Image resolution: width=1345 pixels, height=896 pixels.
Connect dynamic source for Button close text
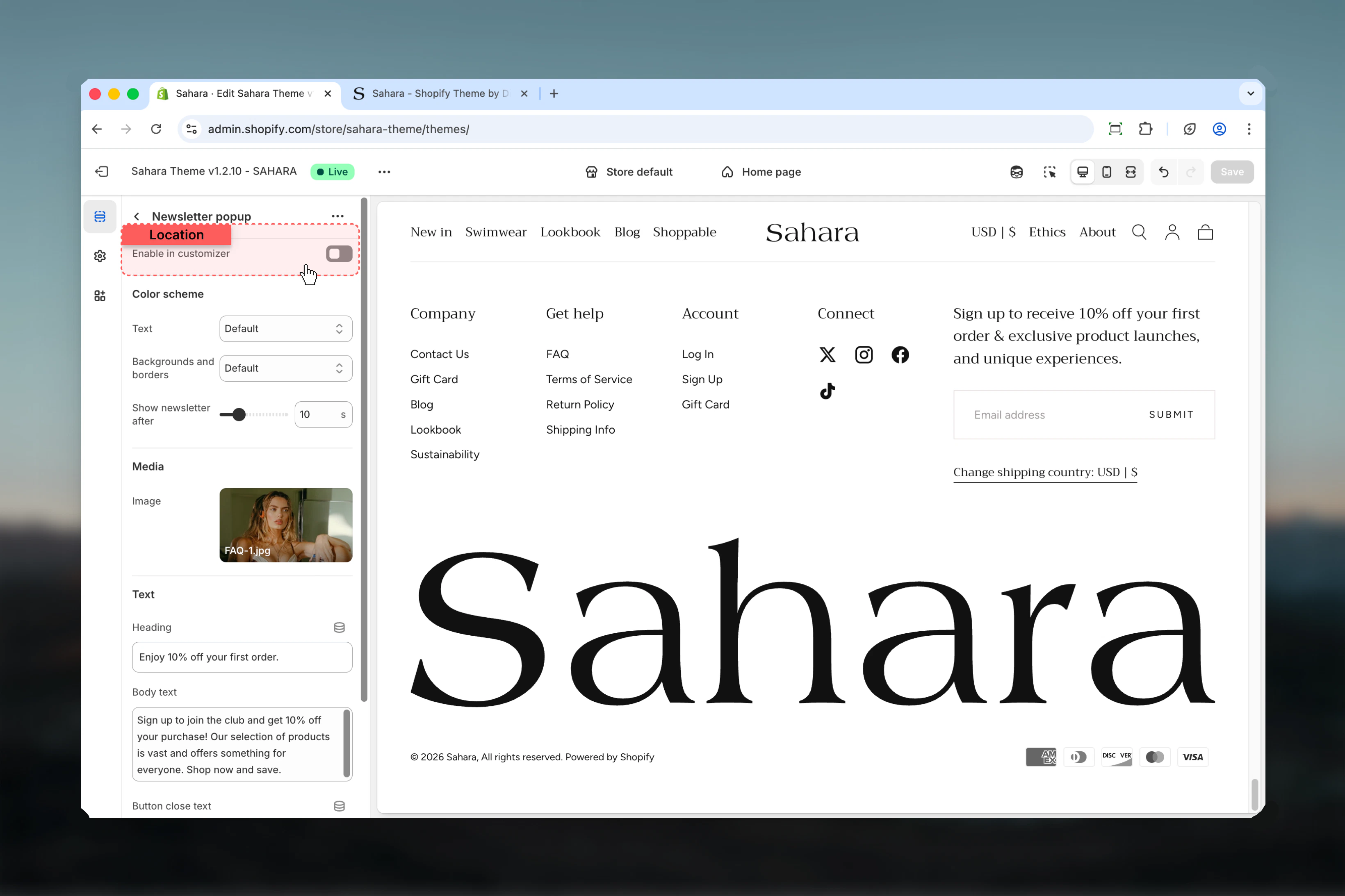[x=339, y=806]
